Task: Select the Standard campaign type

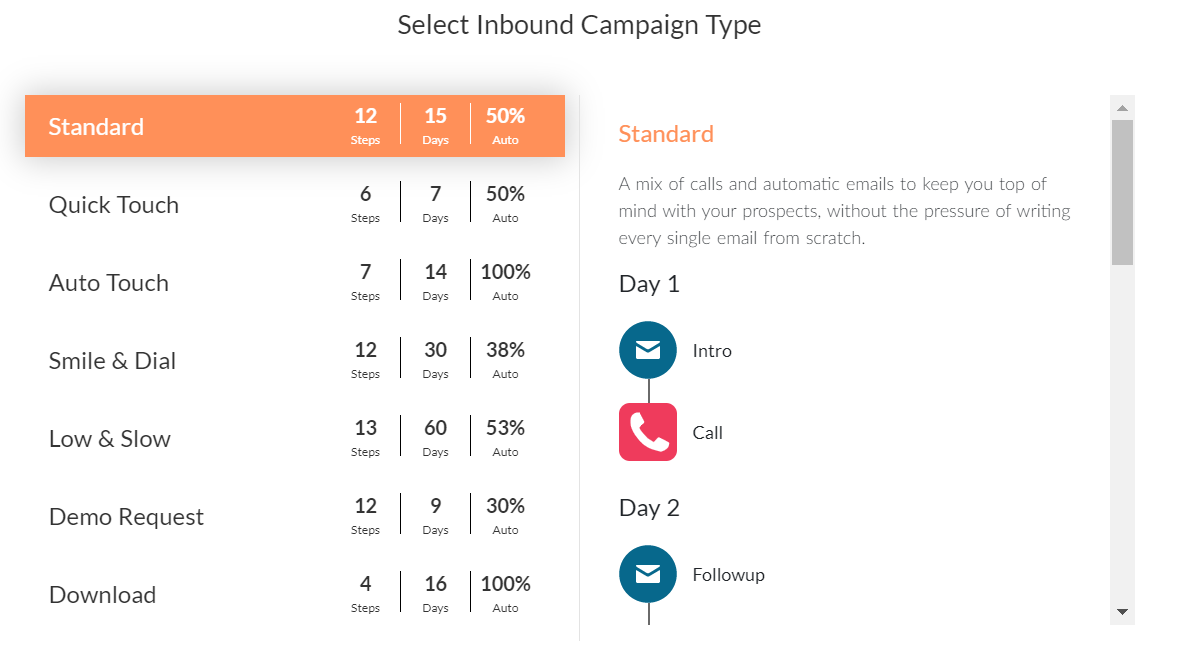Action: (96, 127)
